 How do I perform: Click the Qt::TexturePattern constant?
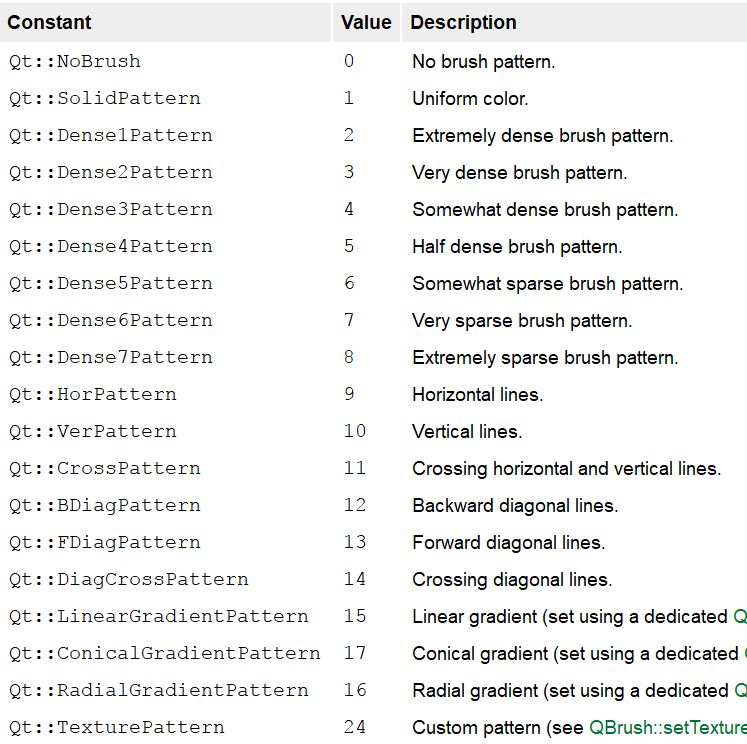[x=116, y=727]
